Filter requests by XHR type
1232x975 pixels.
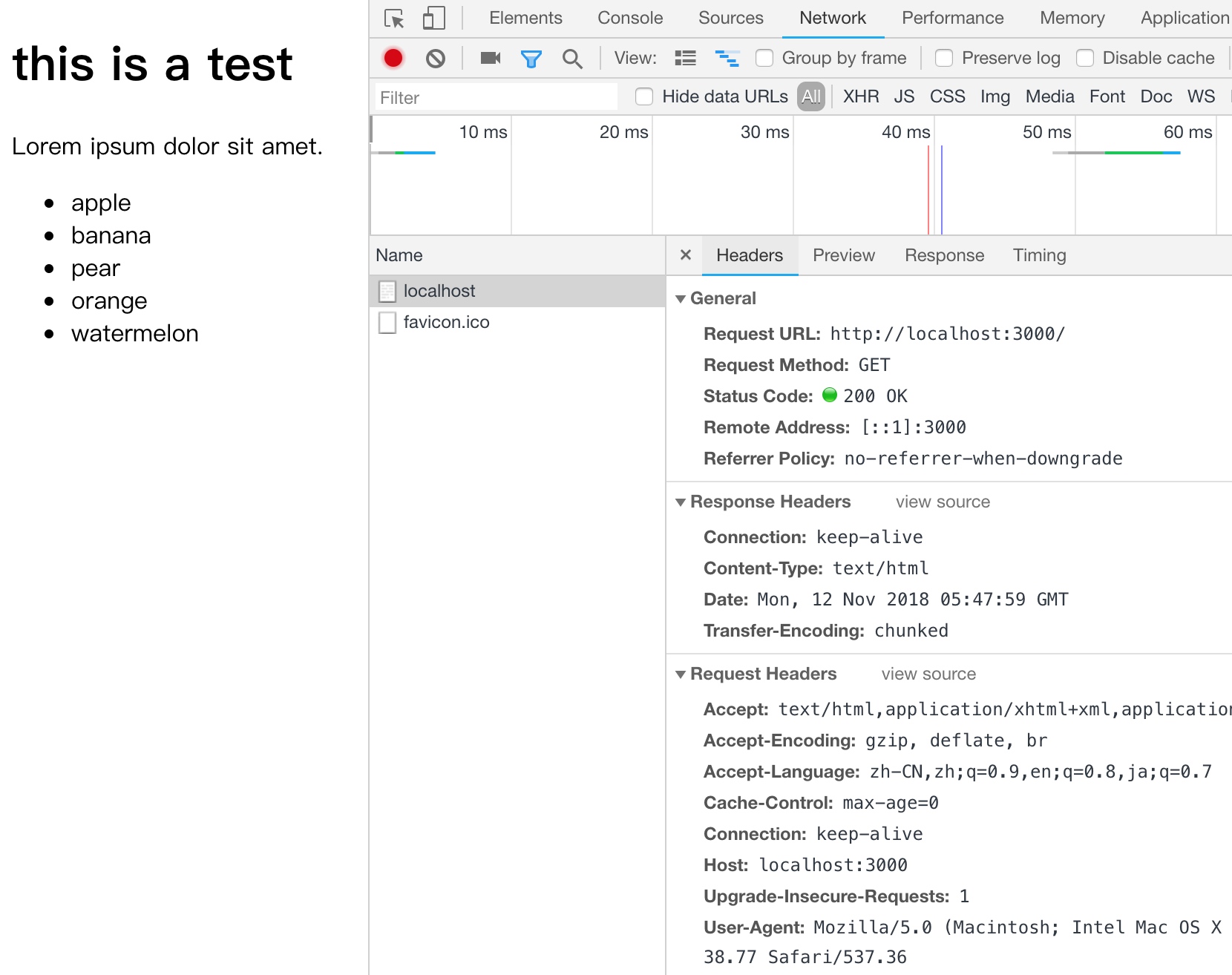tap(861, 96)
